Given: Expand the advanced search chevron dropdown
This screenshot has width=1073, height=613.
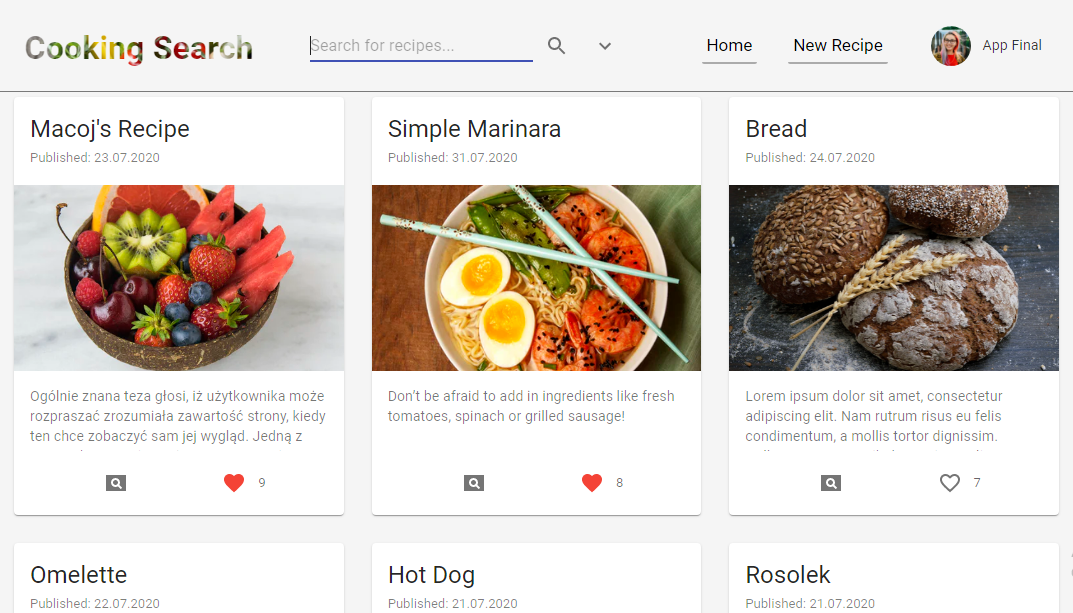Looking at the screenshot, I should (x=605, y=46).
